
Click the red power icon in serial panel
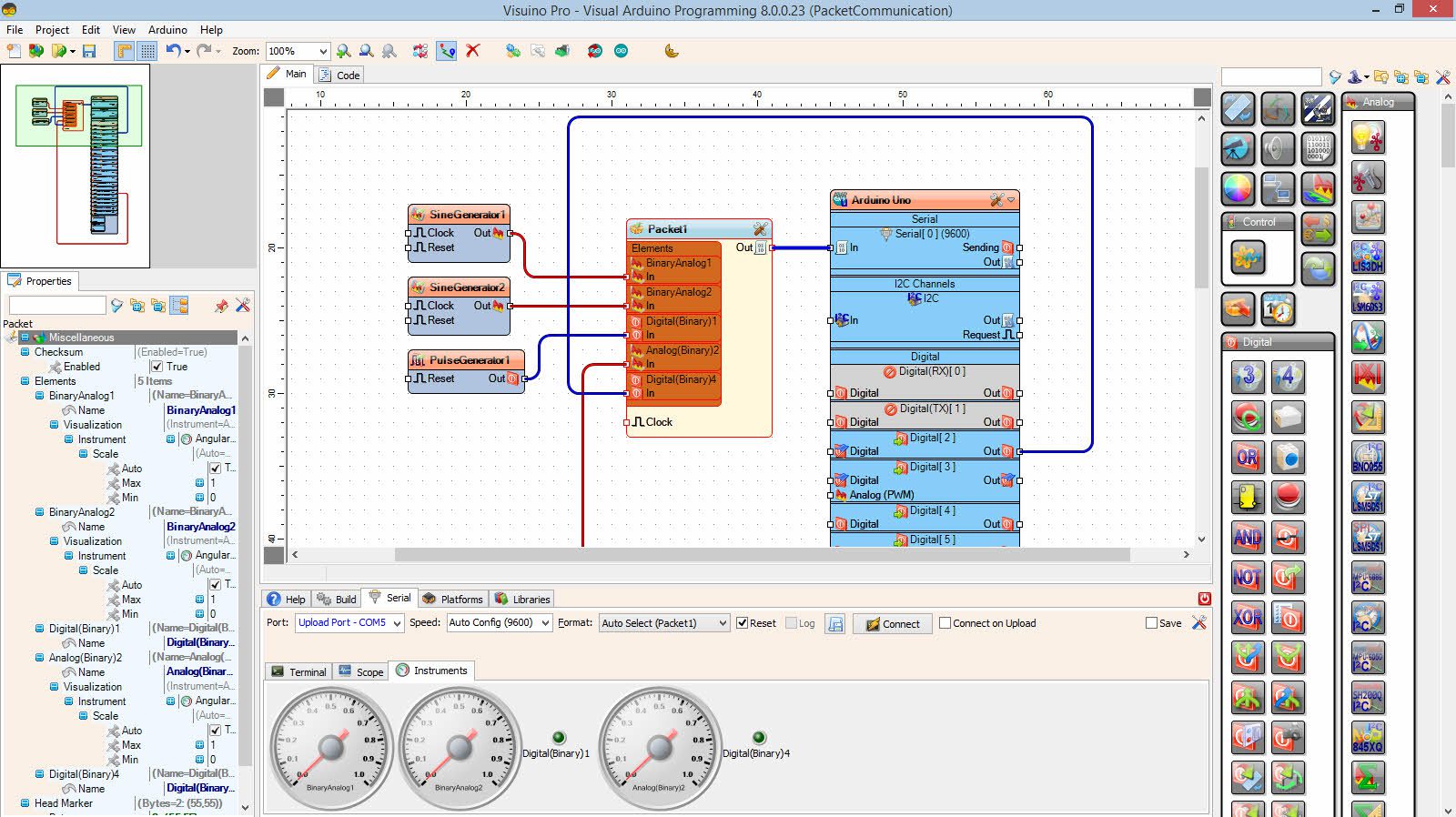(1205, 599)
